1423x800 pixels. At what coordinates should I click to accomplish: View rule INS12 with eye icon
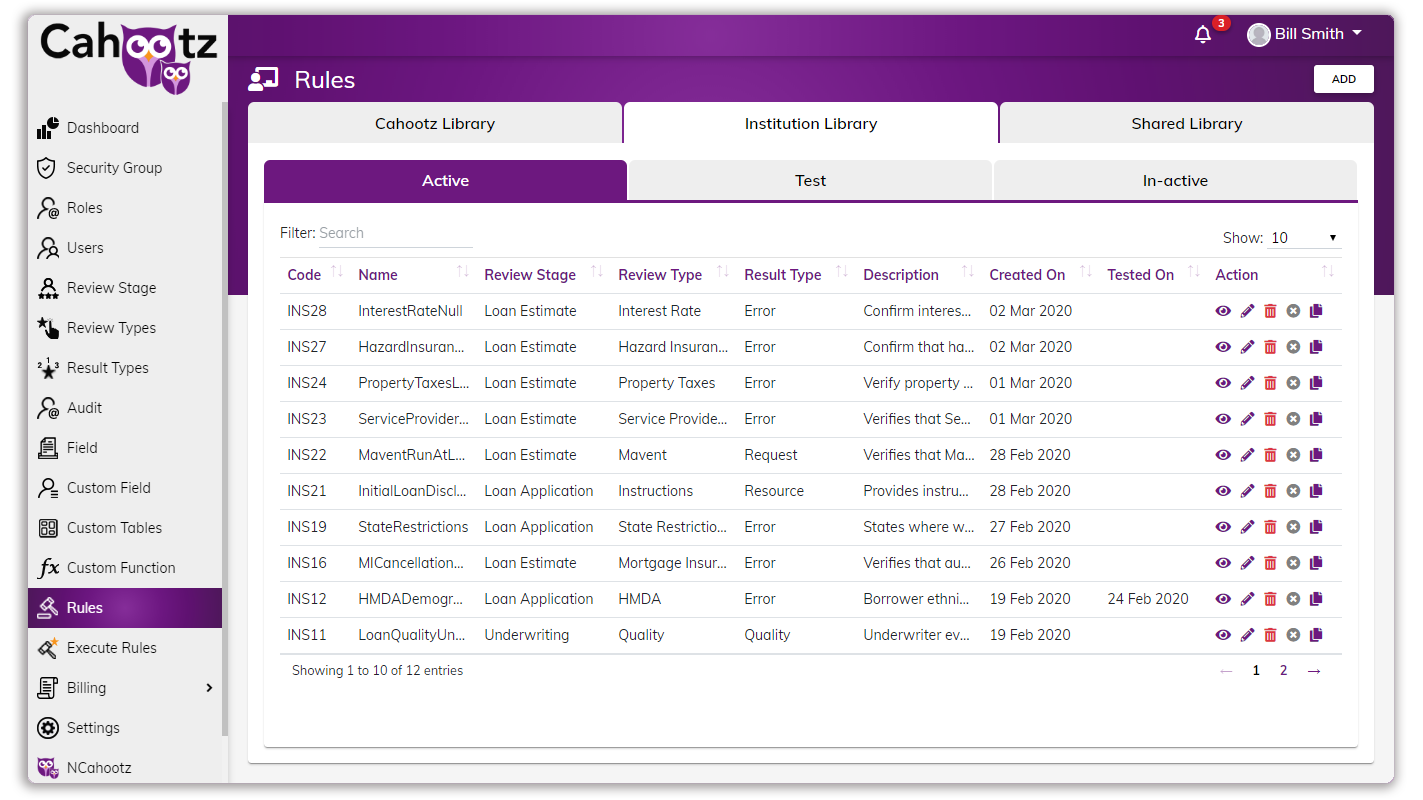click(1223, 599)
